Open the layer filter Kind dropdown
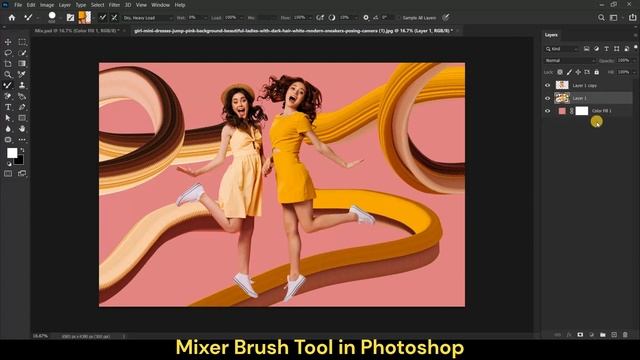 (x=562, y=49)
